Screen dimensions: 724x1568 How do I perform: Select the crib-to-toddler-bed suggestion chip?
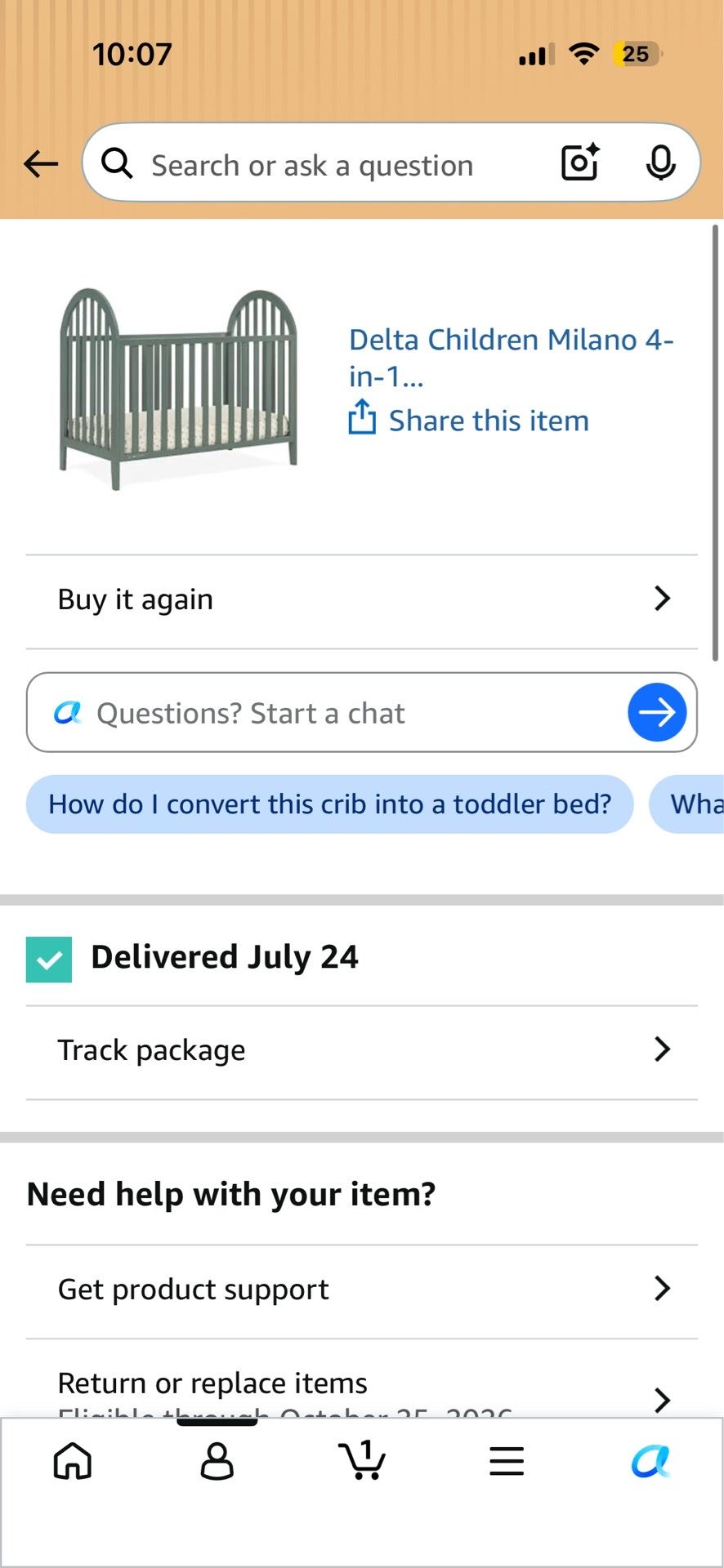tap(330, 804)
